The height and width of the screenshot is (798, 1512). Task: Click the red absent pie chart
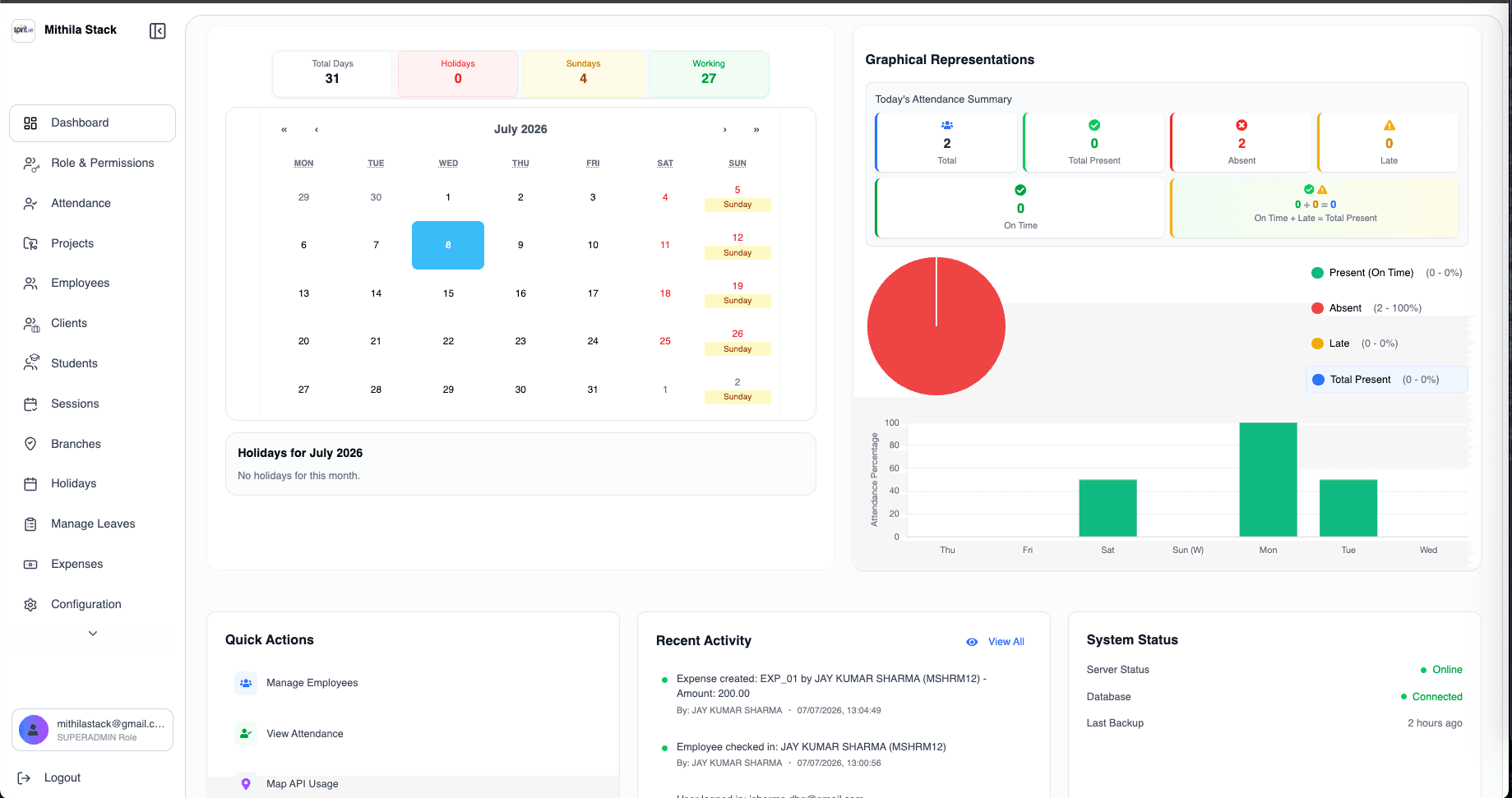coord(936,326)
